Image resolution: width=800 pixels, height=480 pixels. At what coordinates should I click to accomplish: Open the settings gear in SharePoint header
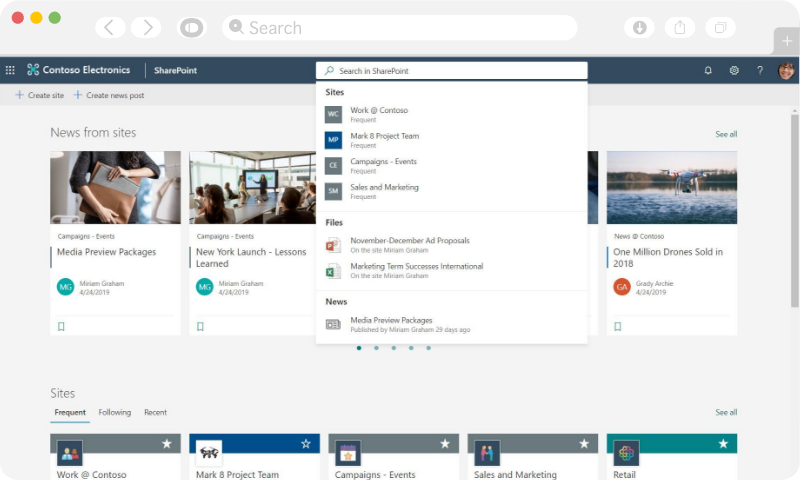734,70
